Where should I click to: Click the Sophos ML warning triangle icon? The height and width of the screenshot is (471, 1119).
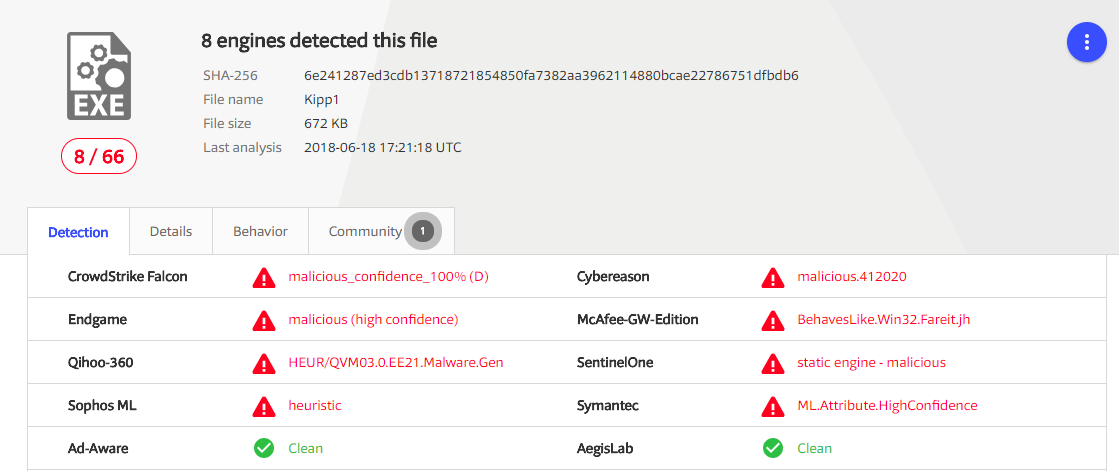(x=264, y=406)
